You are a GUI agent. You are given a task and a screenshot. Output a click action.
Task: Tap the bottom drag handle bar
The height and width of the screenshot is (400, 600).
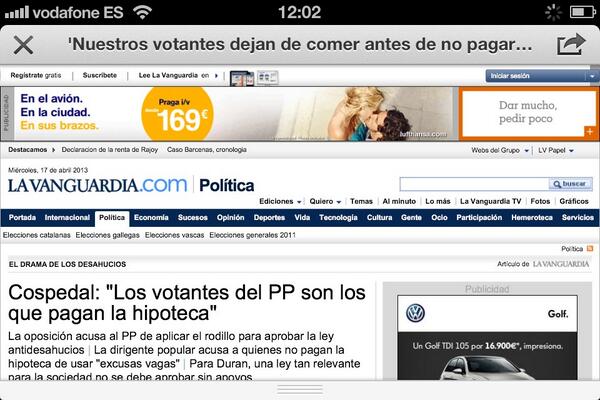click(300, 390)
